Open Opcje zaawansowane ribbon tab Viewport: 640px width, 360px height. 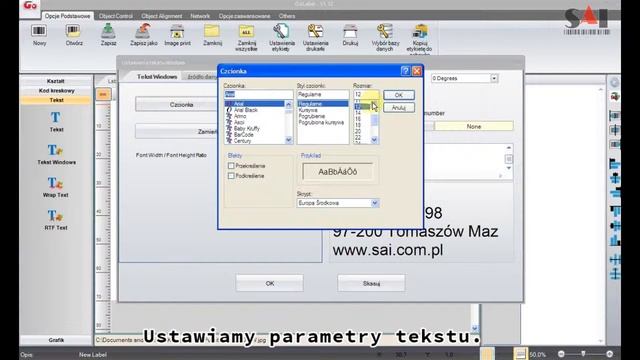click(244, 16)
